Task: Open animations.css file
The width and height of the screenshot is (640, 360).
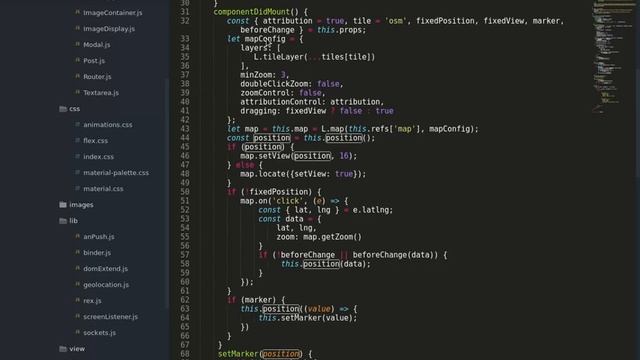Action: point(108,124)
